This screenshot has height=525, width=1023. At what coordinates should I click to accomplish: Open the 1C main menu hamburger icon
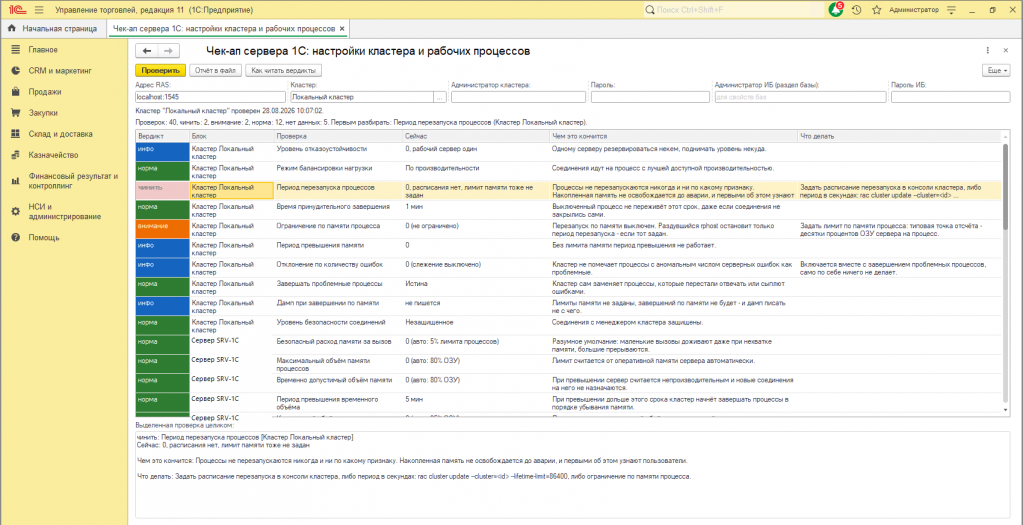click(38, 10)
